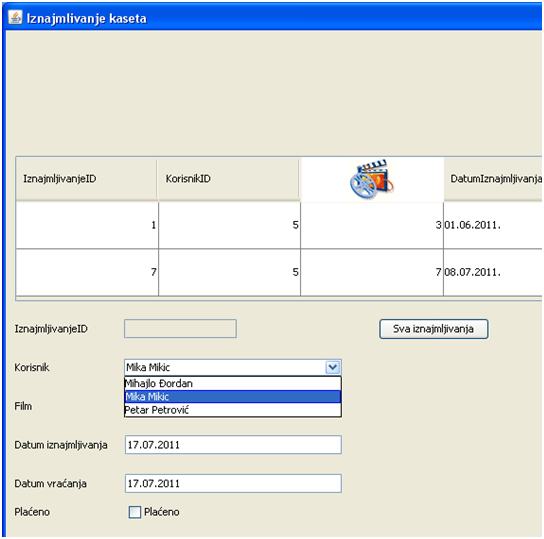Screen dimensions: 544x539
Task: Focus the IznajmljivanjeID text field
Action: pyautogui.click(x=180, y=328)
